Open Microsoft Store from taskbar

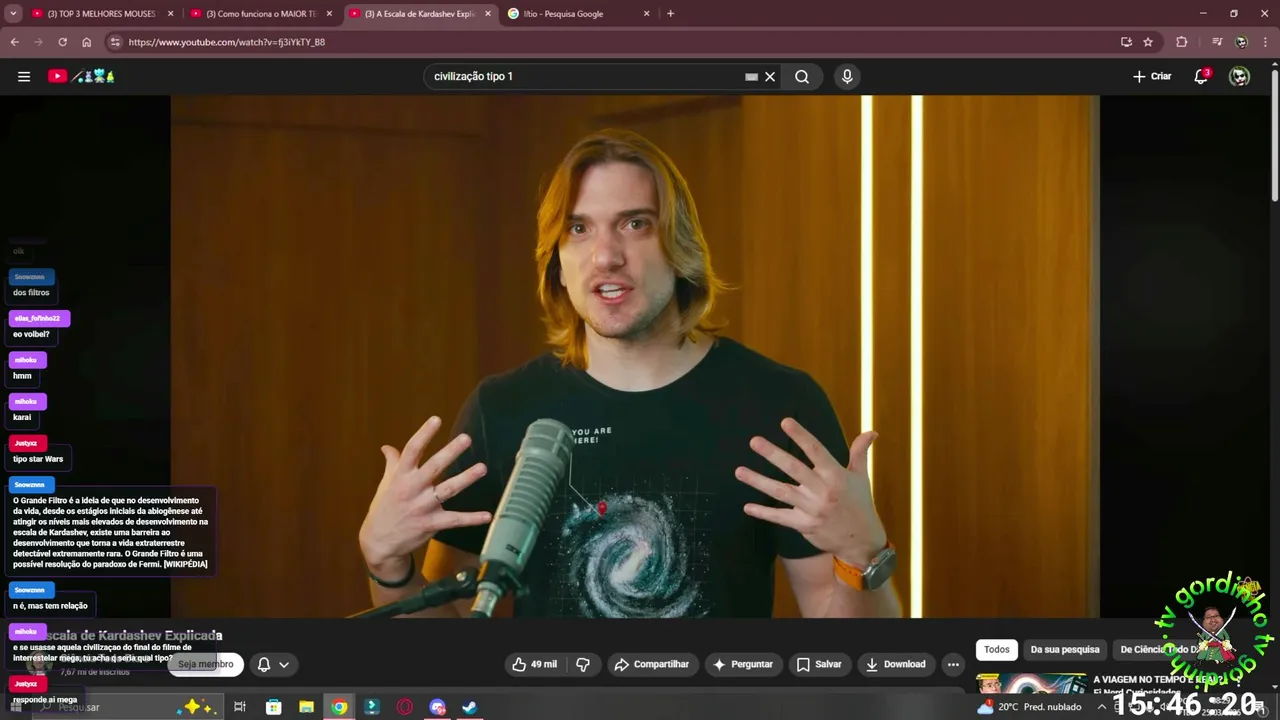[x=273, y=707]
